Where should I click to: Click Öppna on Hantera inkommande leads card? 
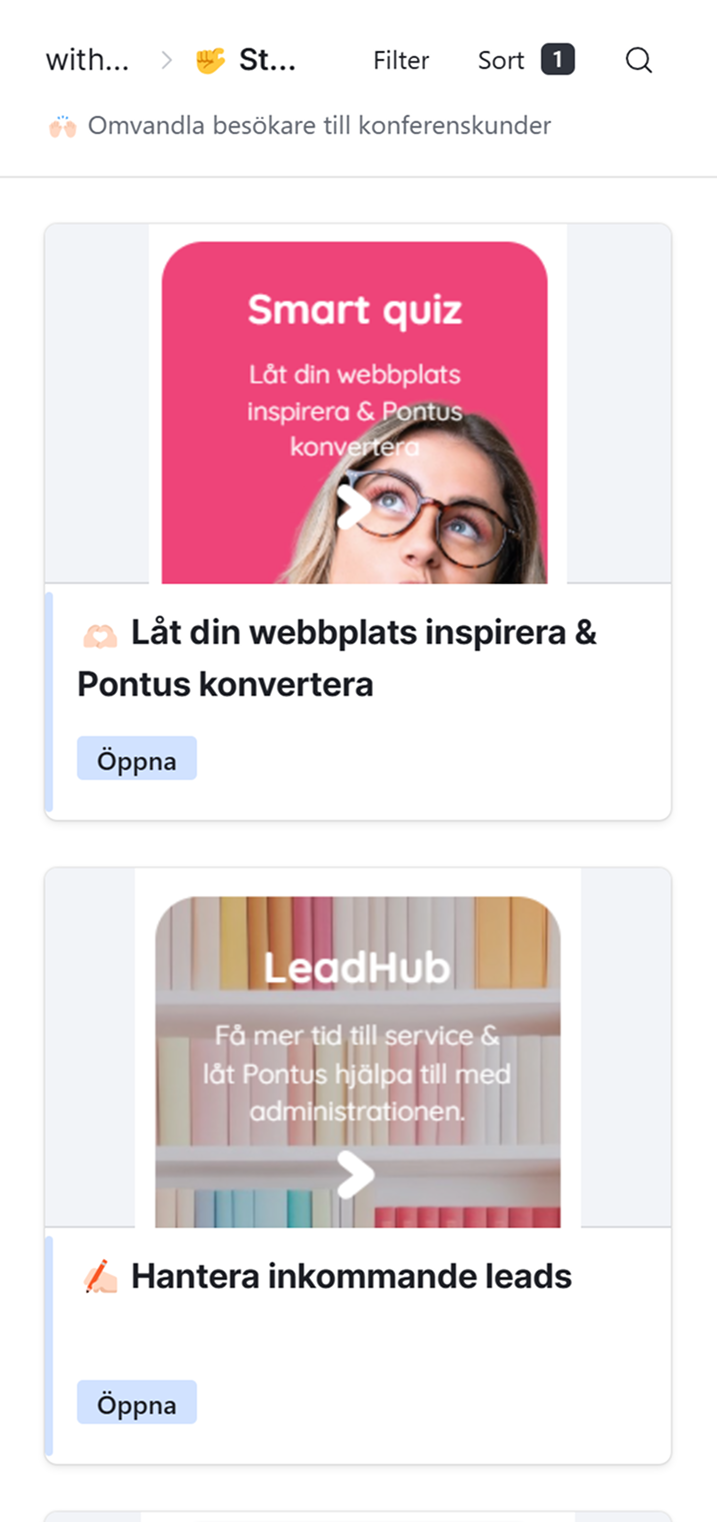137,1403
